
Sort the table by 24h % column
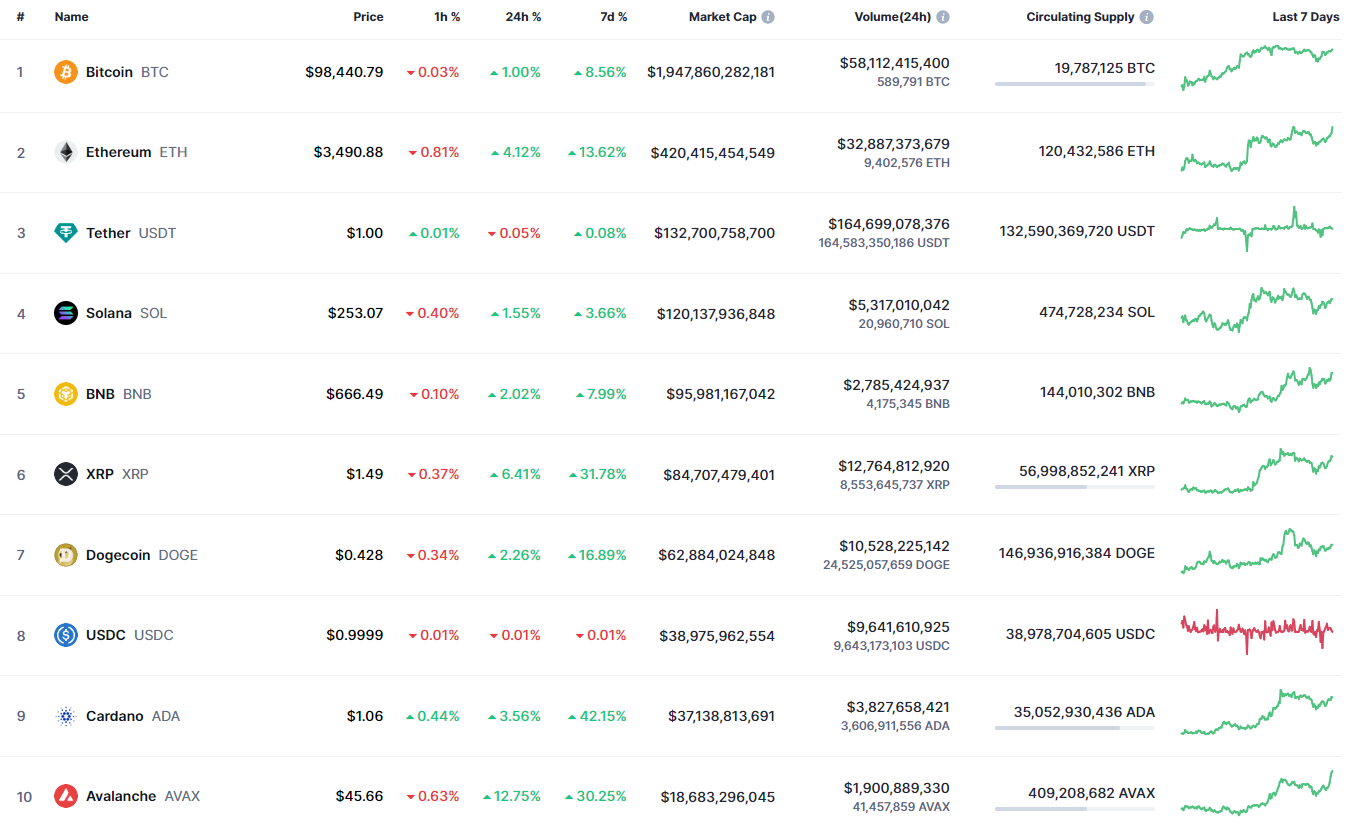pyautogui.click(x=523, y=17)
